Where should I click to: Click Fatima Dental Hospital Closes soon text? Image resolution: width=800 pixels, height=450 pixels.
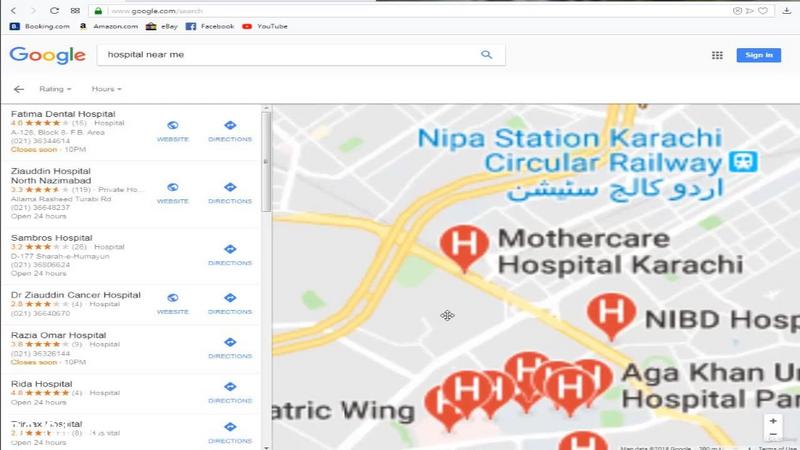pos(34,149)
